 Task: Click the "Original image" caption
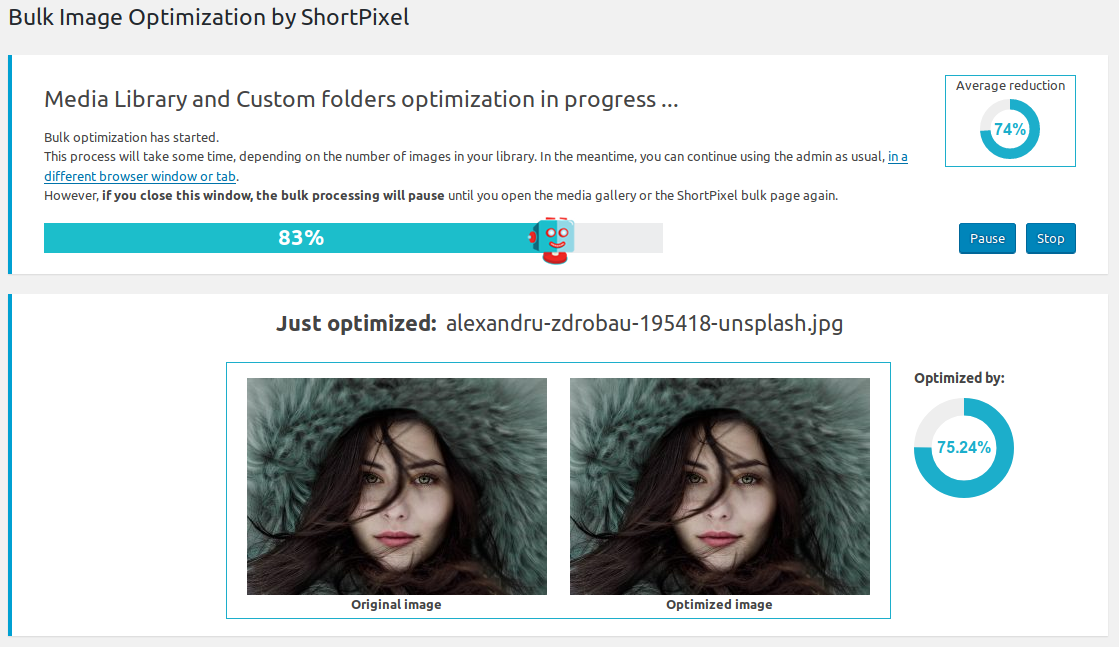[396, 605]
